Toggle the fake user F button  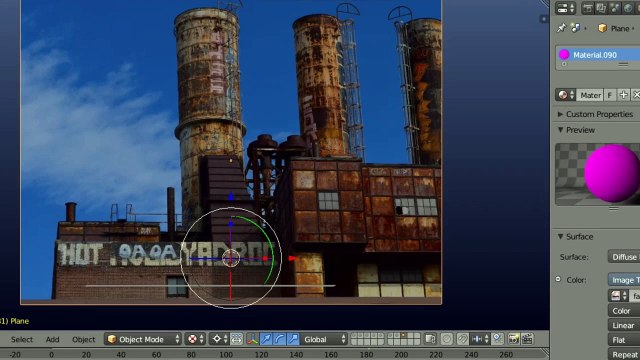click(610, 95)
